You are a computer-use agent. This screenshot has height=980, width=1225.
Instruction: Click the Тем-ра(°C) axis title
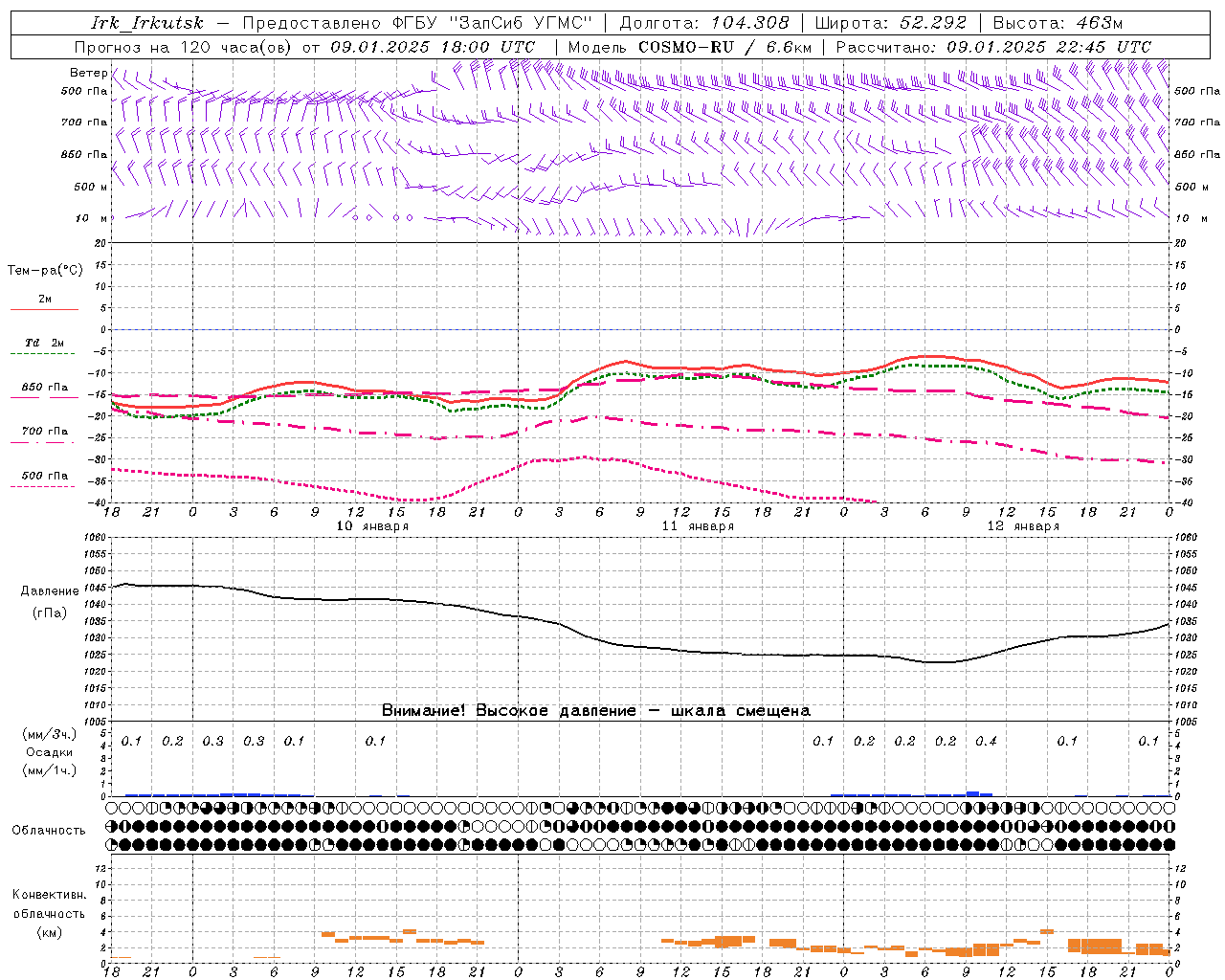(x=45, y=271)
